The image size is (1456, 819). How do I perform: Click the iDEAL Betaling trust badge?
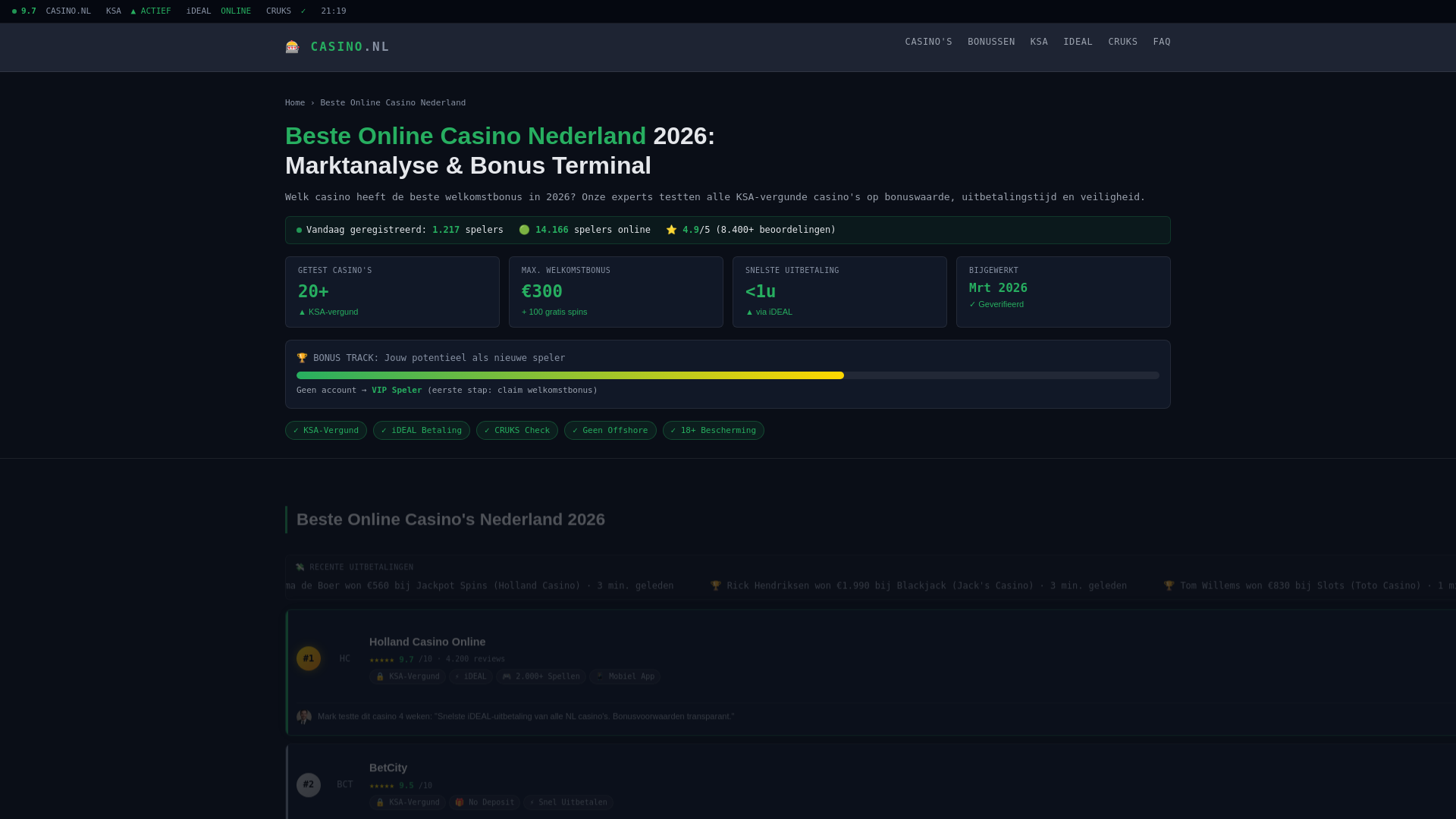(422, 431)
